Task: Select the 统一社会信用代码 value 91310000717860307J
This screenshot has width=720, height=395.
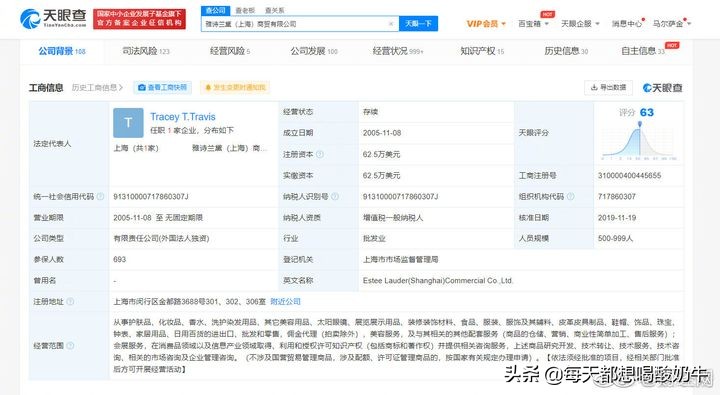Action: point(151,197)
